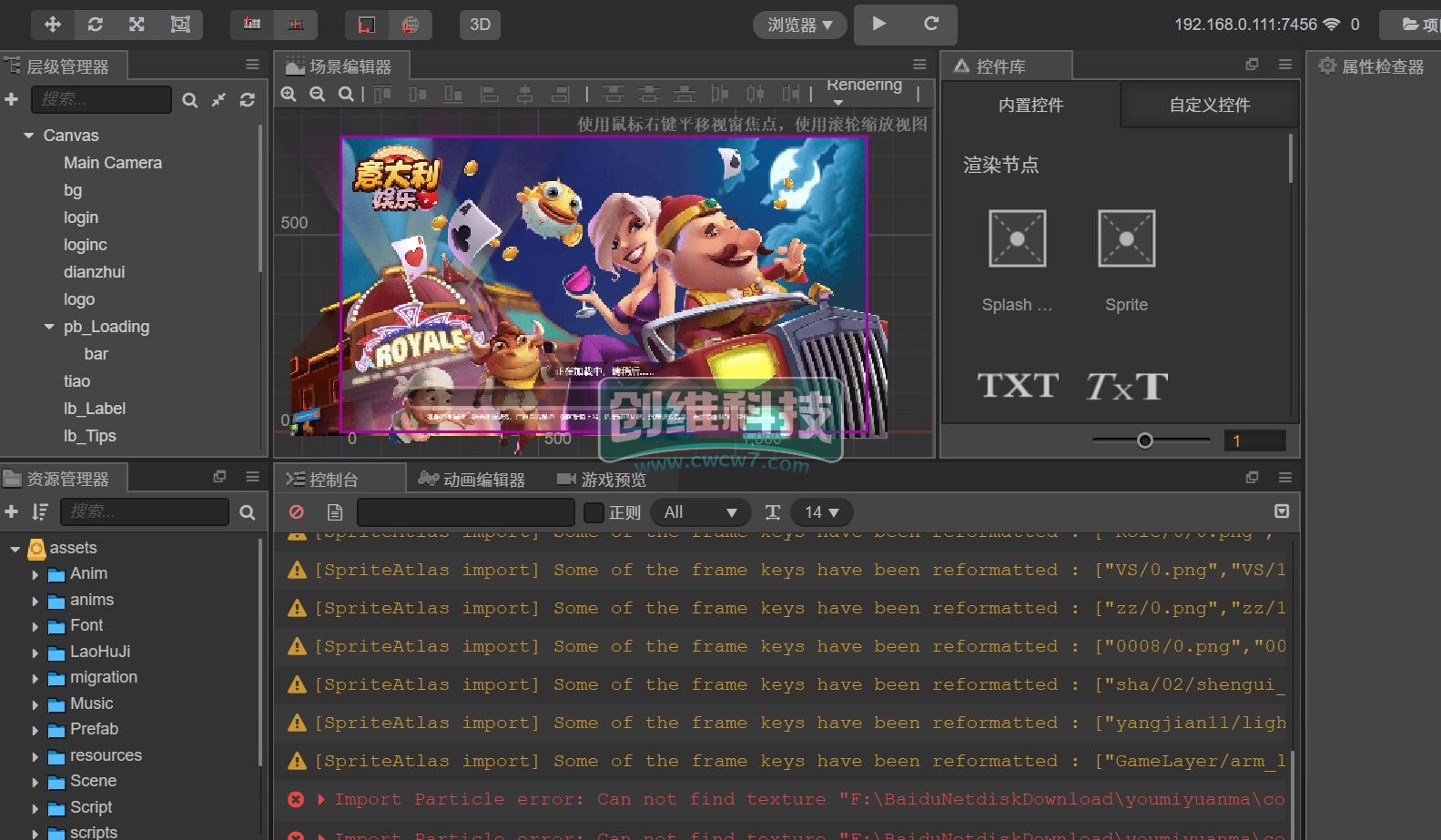Viewport: 1441px width, 840px height.
Task: Open the 属性检查器 tab
Action: point(1372,66)
